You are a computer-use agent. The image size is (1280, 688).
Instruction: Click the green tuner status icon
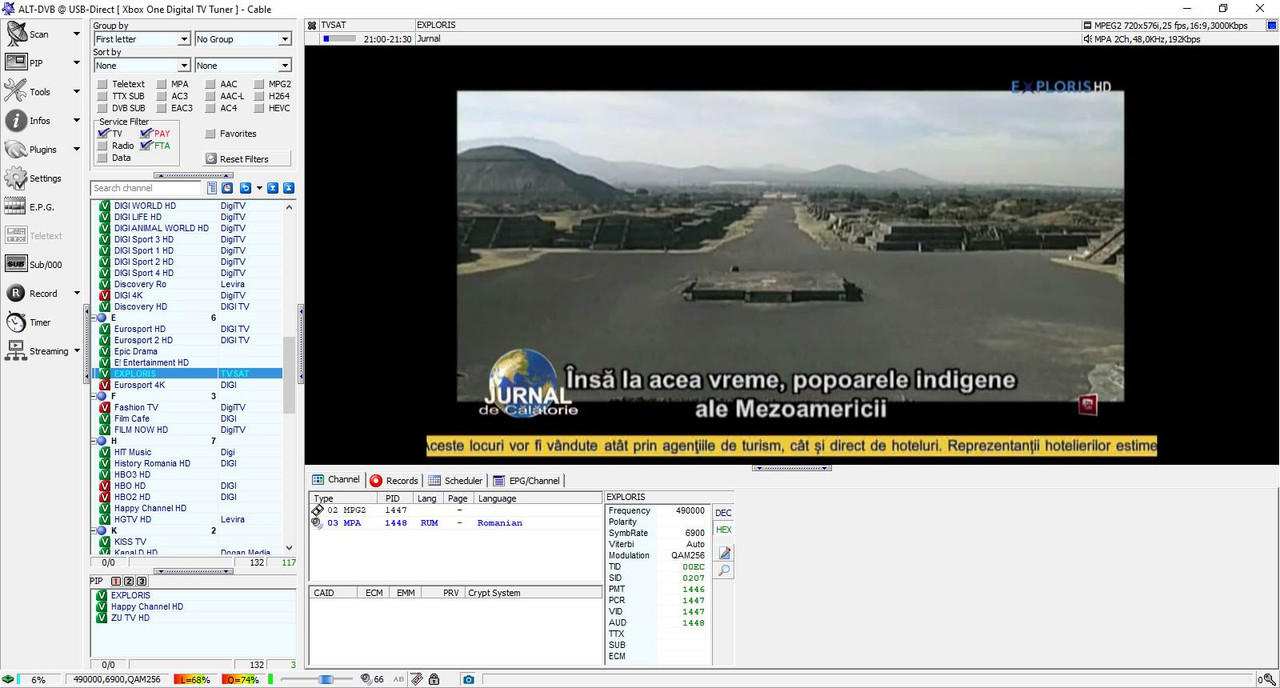coord(8,680)
